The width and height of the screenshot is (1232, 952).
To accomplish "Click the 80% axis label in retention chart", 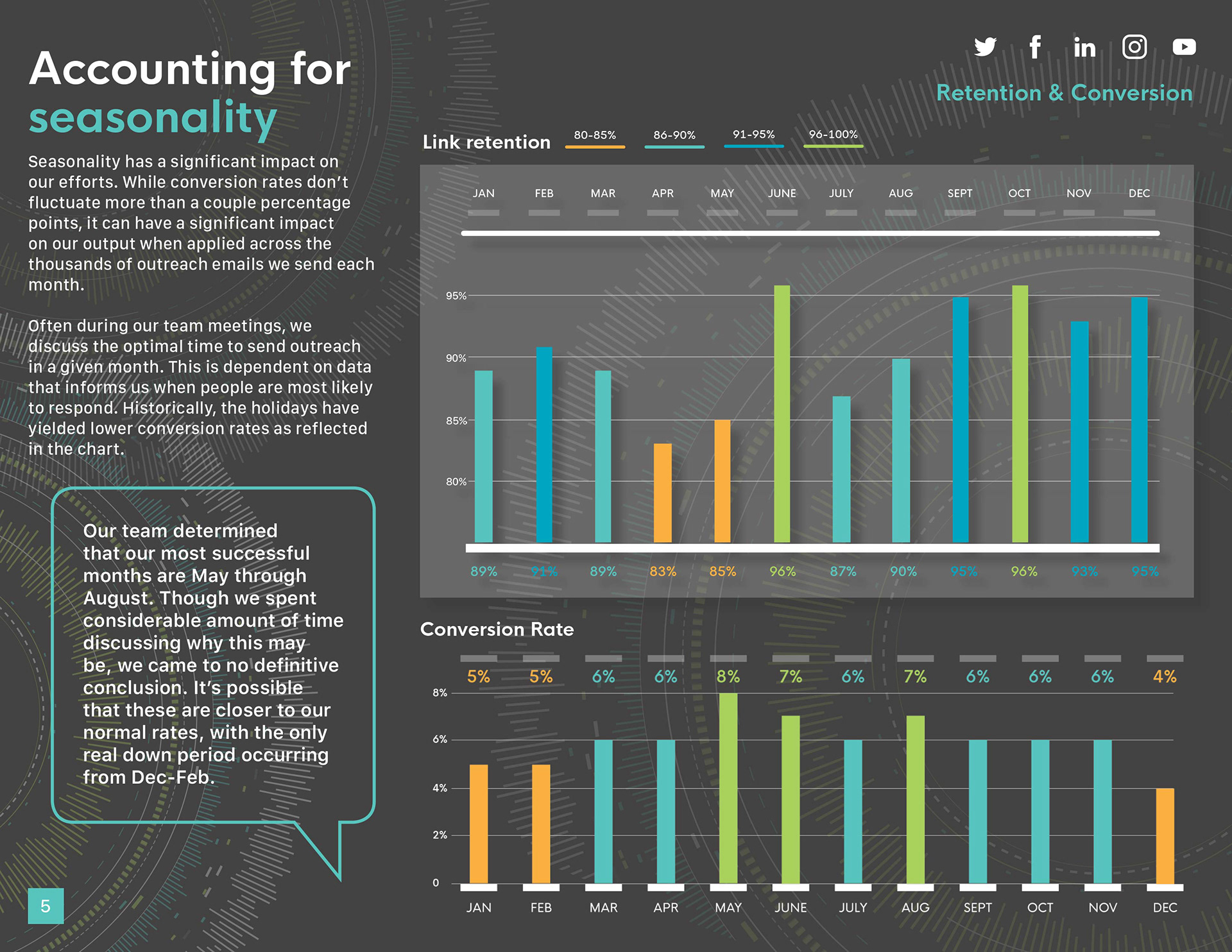I will tap(456, 482).
